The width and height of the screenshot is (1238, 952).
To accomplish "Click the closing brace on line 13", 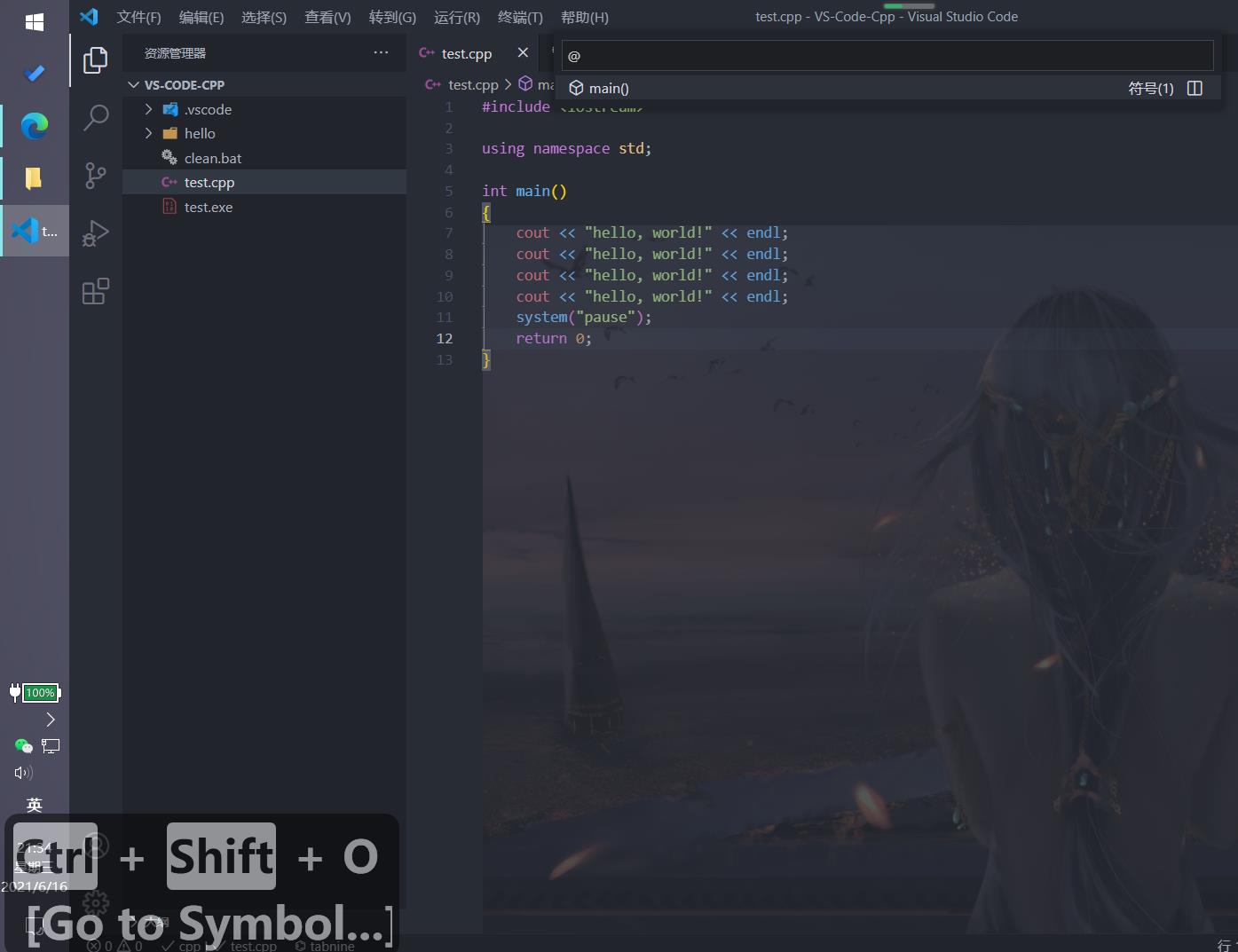I will (x=486, y=359).
